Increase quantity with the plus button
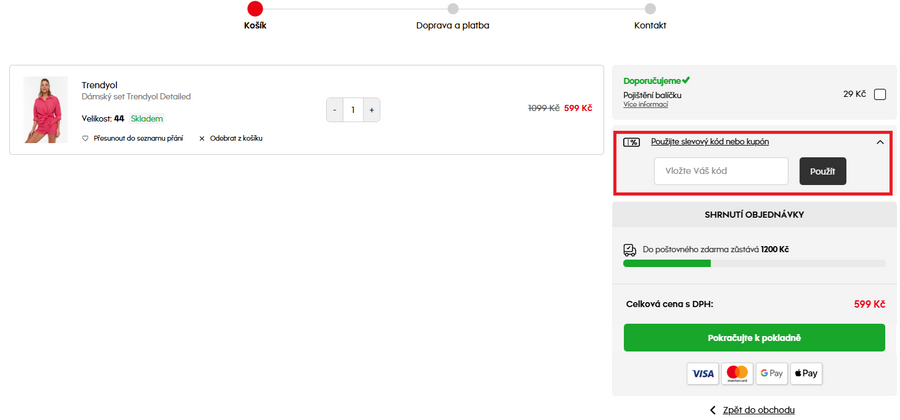 click(x=371, y=109)
